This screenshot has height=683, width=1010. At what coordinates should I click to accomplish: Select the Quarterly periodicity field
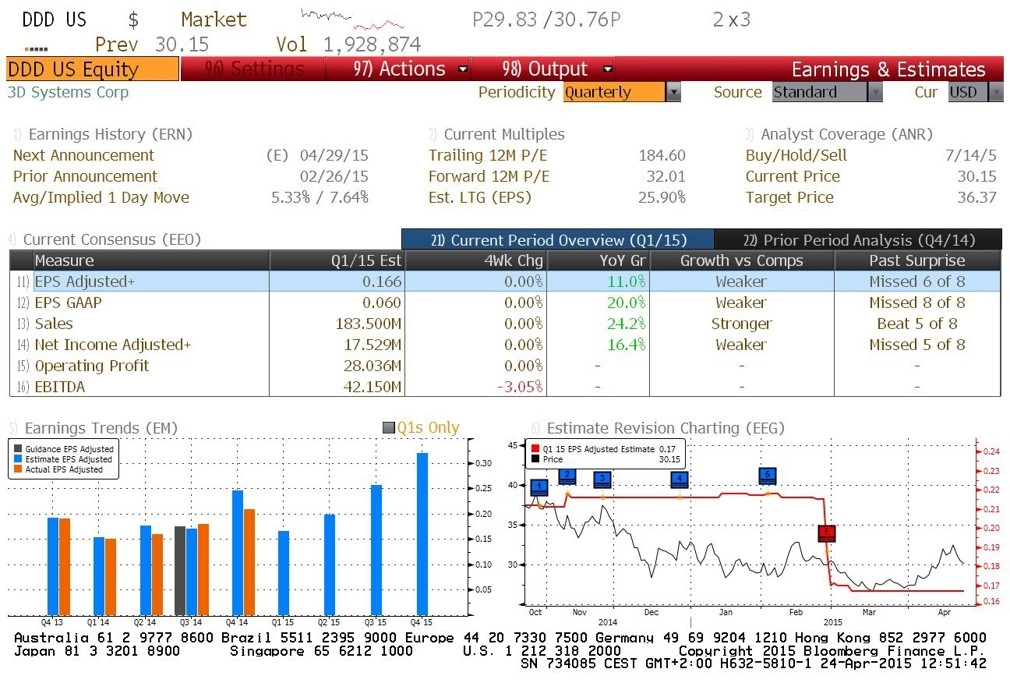[x=615, y=92]
